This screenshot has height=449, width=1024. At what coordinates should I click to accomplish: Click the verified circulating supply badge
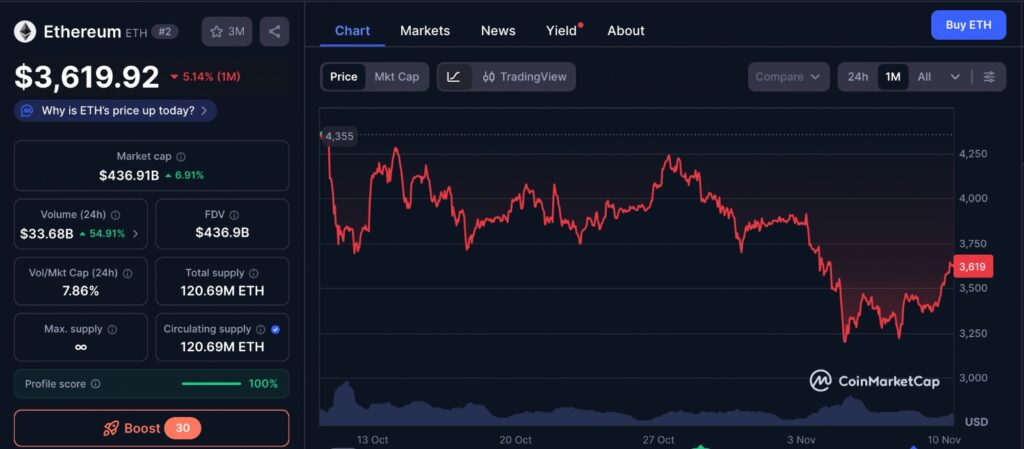click(x=275, y=330)
